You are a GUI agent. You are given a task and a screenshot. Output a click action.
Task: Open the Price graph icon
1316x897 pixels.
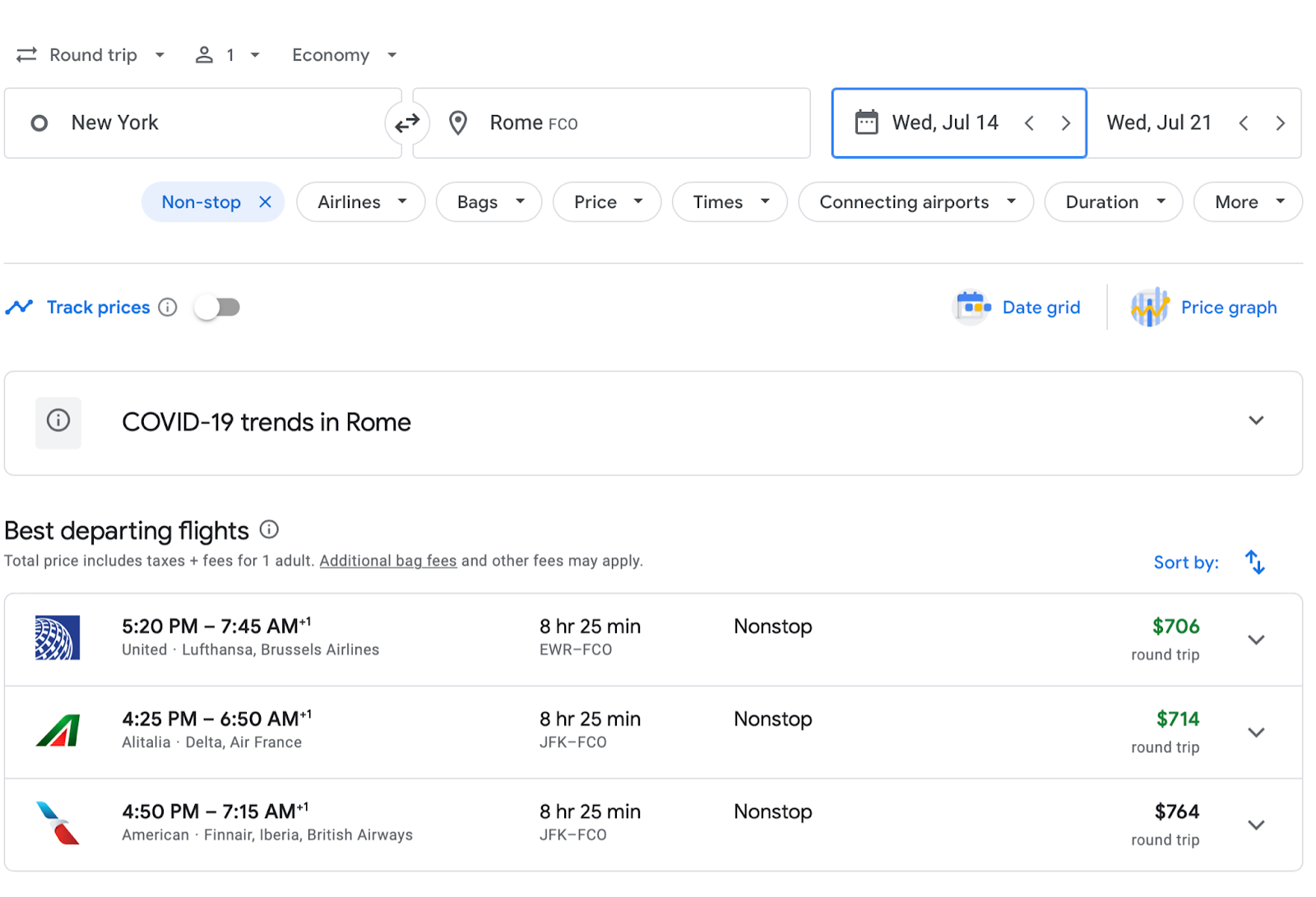(1149, 307)
